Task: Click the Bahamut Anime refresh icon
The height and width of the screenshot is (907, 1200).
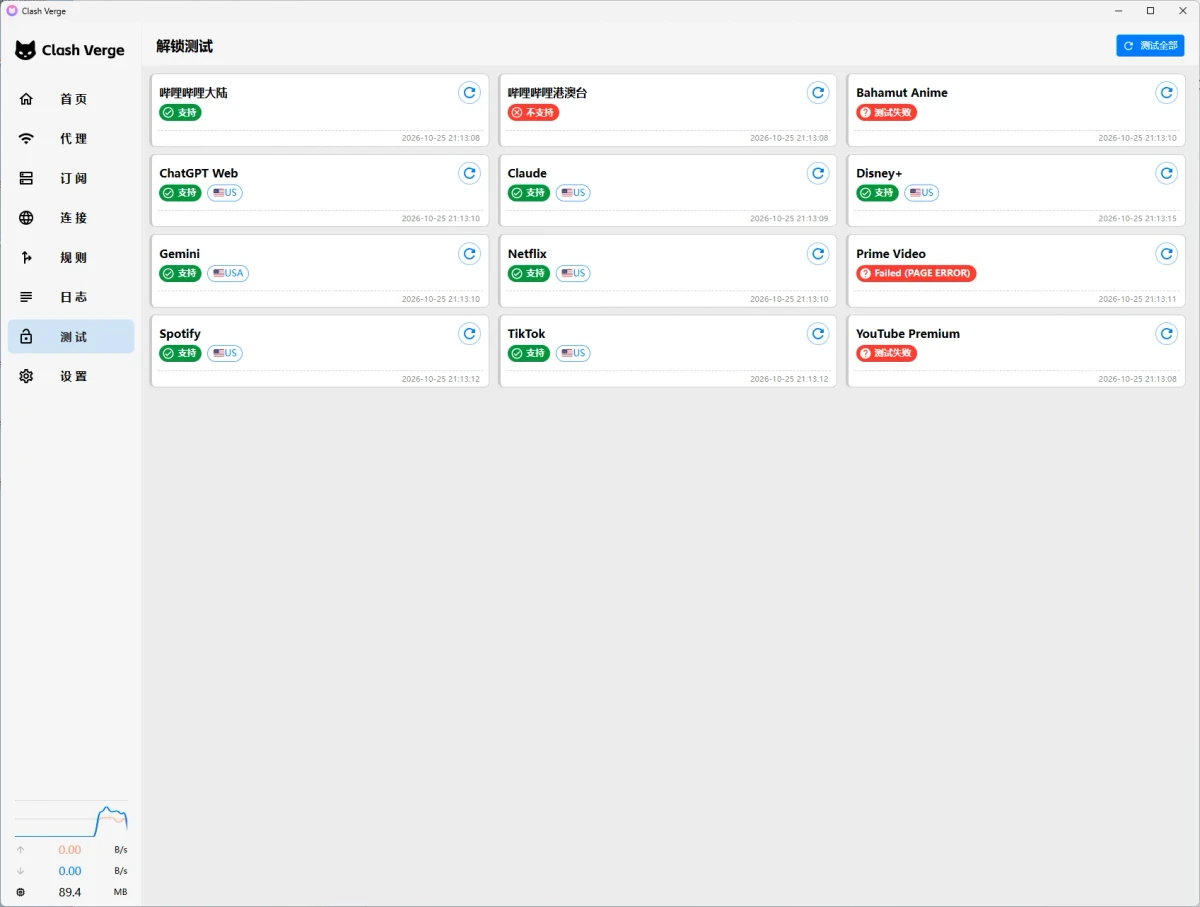Action: pos(1166,93)
